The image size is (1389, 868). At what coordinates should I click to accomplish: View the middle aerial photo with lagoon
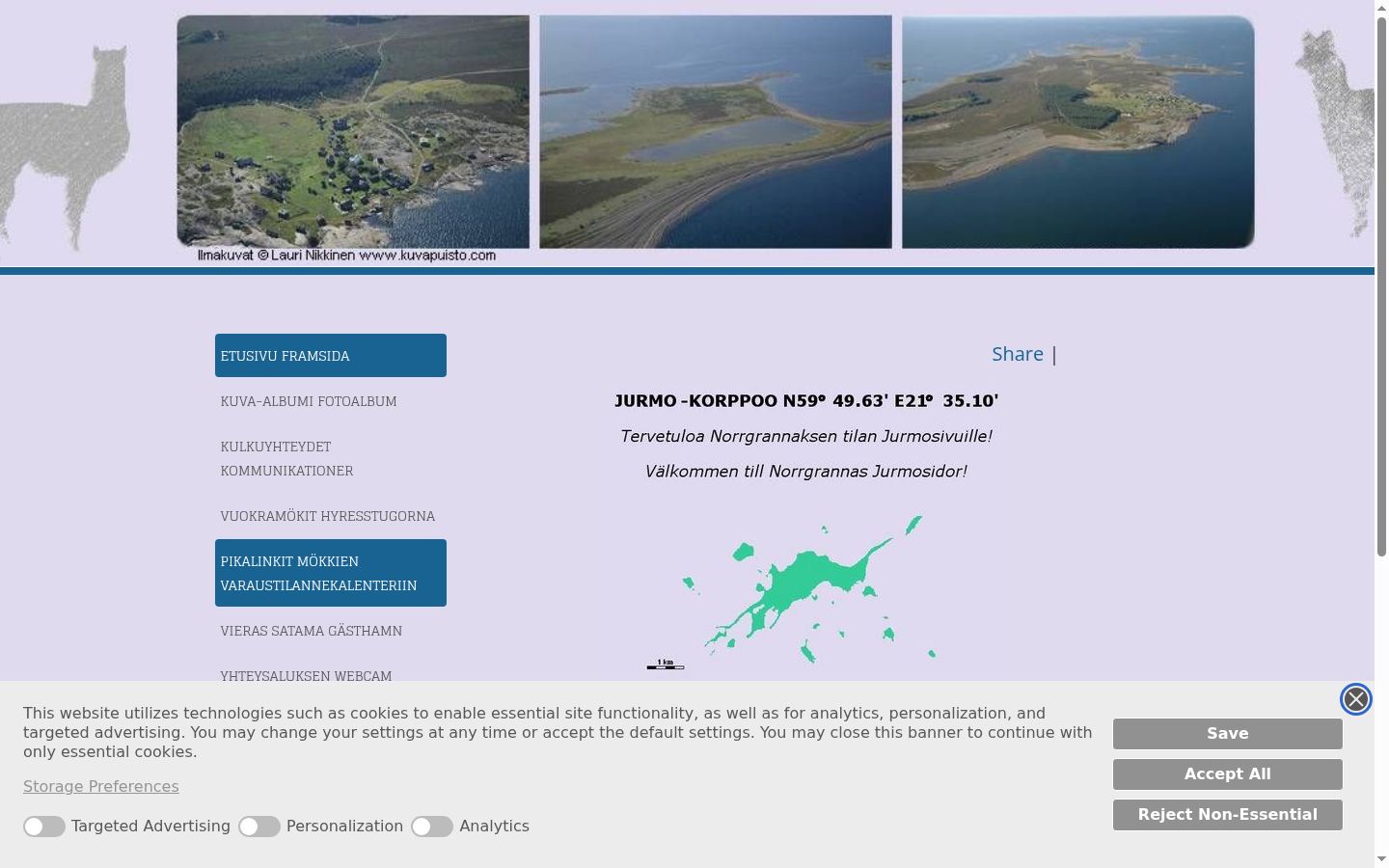click(x=716, y=132)
